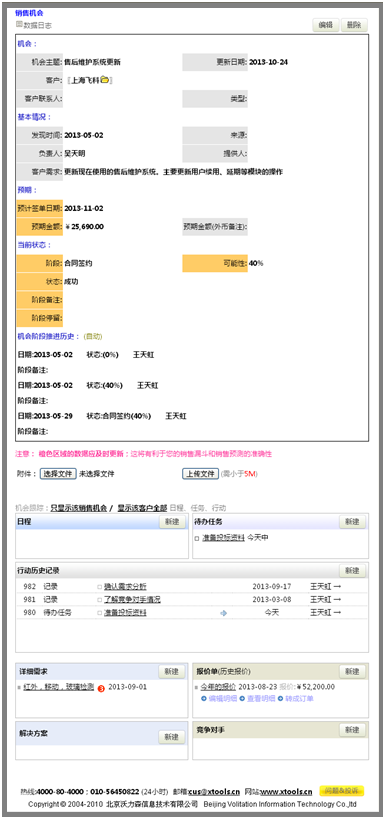Click the 可能性 value 40%
This screenshot has height=819, width=385.
point(256,263)
